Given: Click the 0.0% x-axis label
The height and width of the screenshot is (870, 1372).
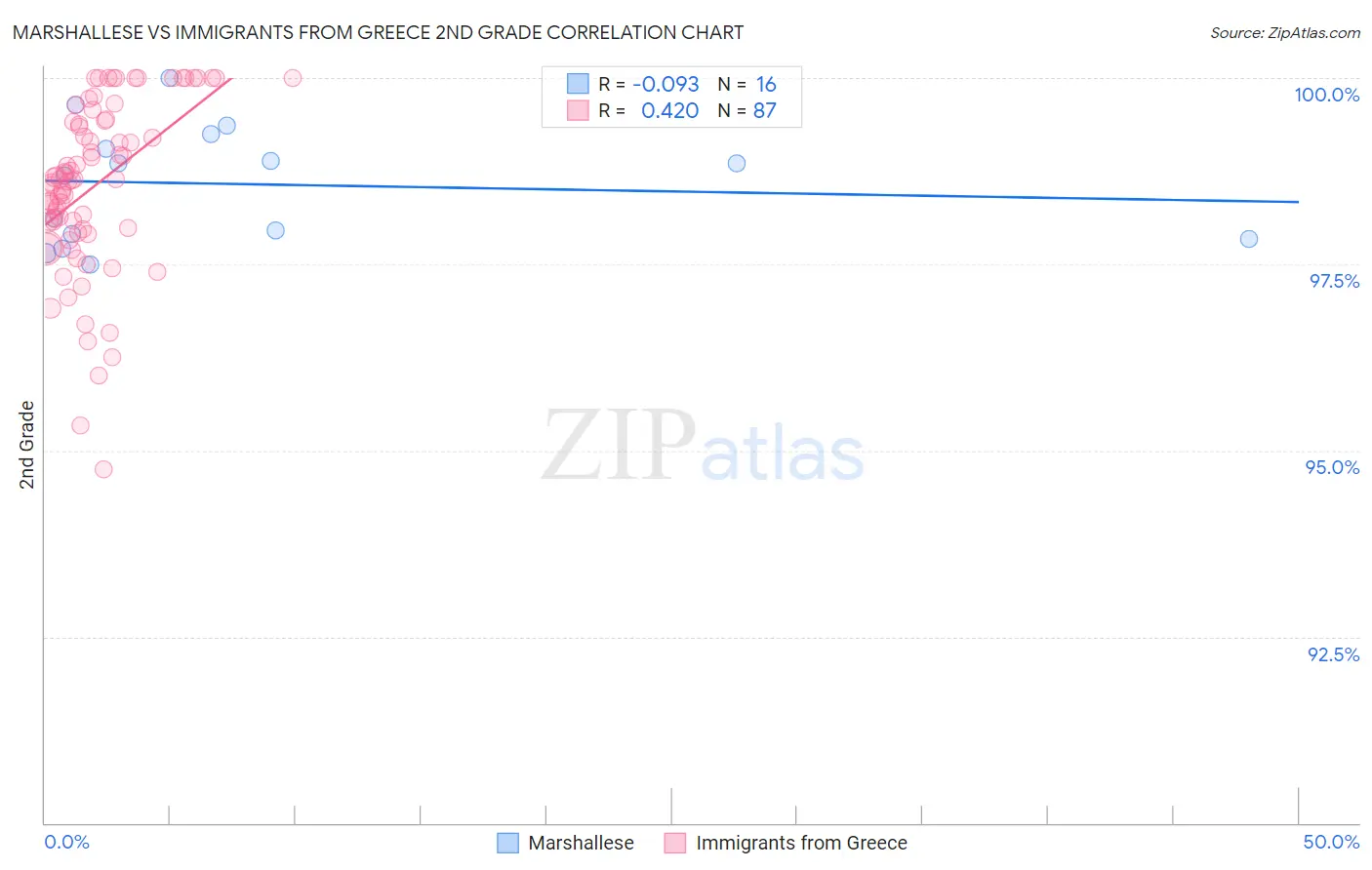Looking at the screenshot, I should [66, 842].
